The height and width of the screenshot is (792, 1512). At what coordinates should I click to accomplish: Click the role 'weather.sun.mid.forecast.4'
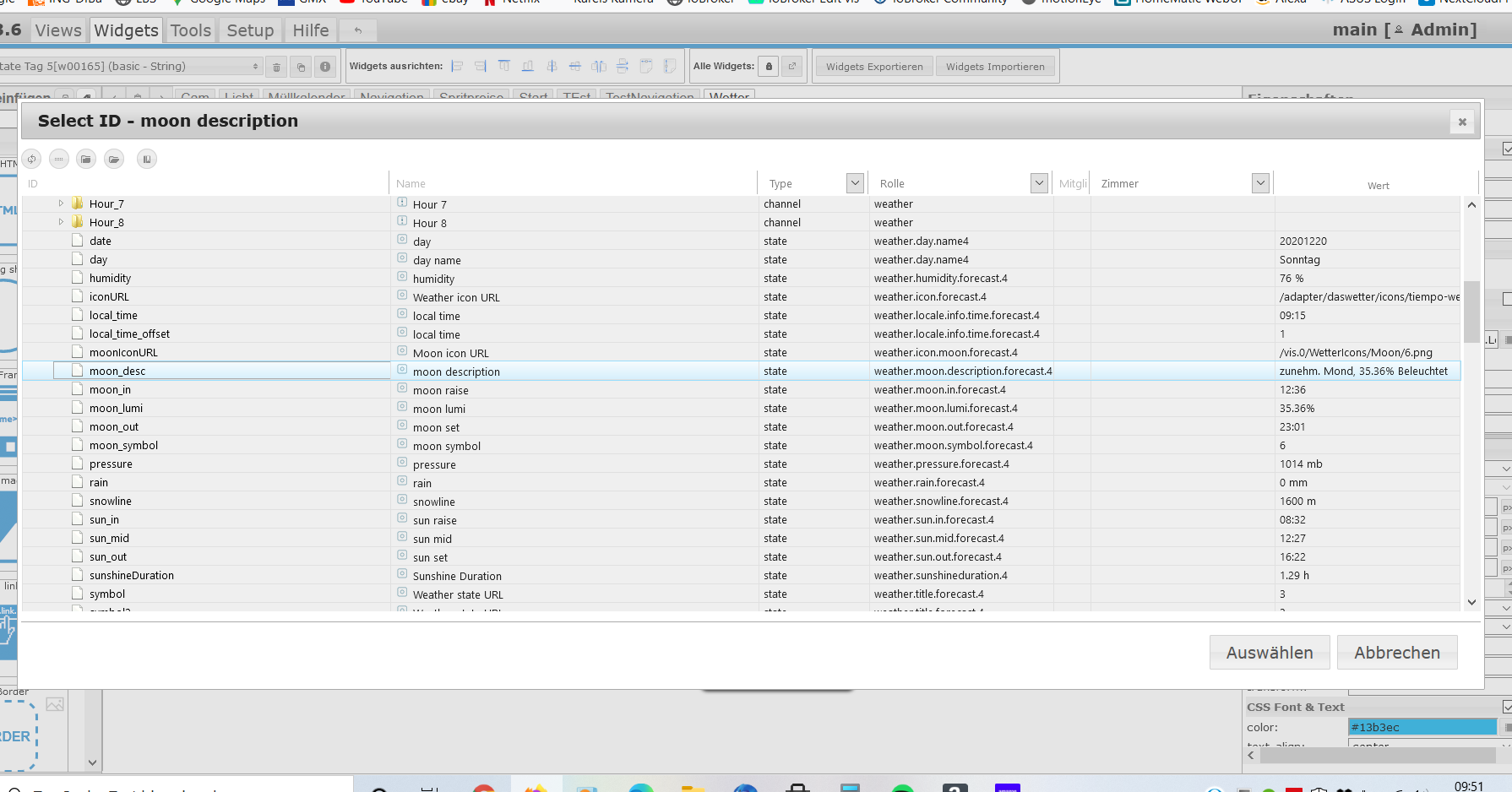click(939, 538)
